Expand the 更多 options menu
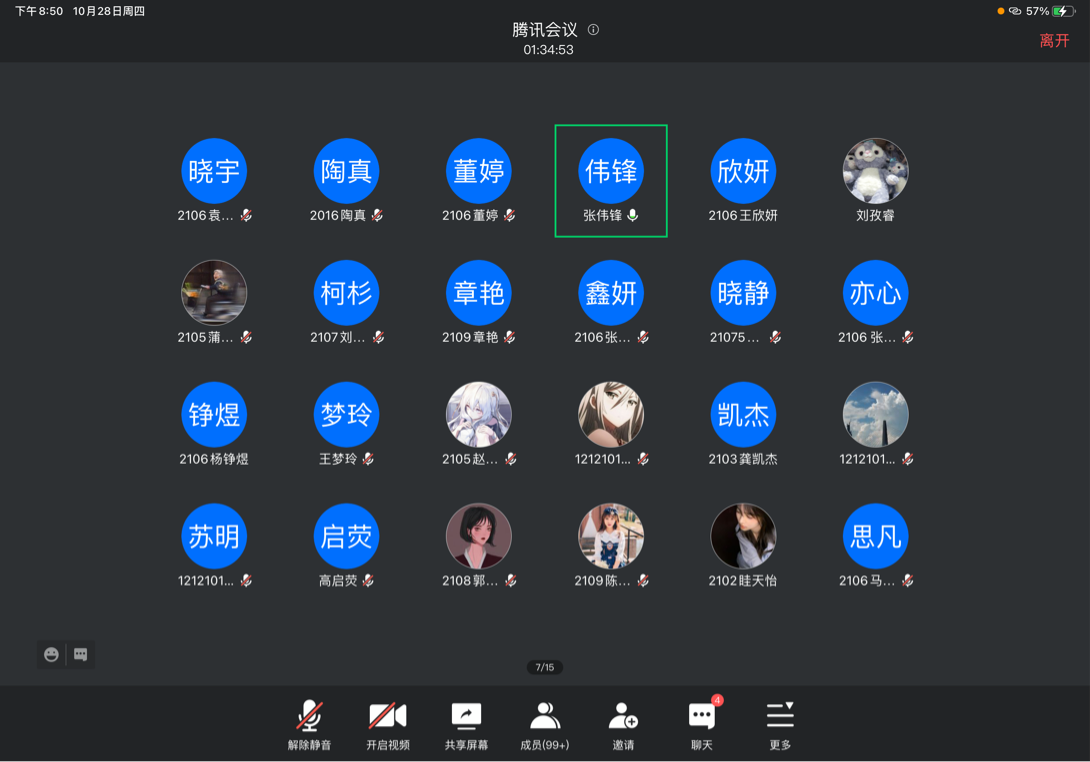The height and width of the screenshot is (762, 1090). [780, 723]
